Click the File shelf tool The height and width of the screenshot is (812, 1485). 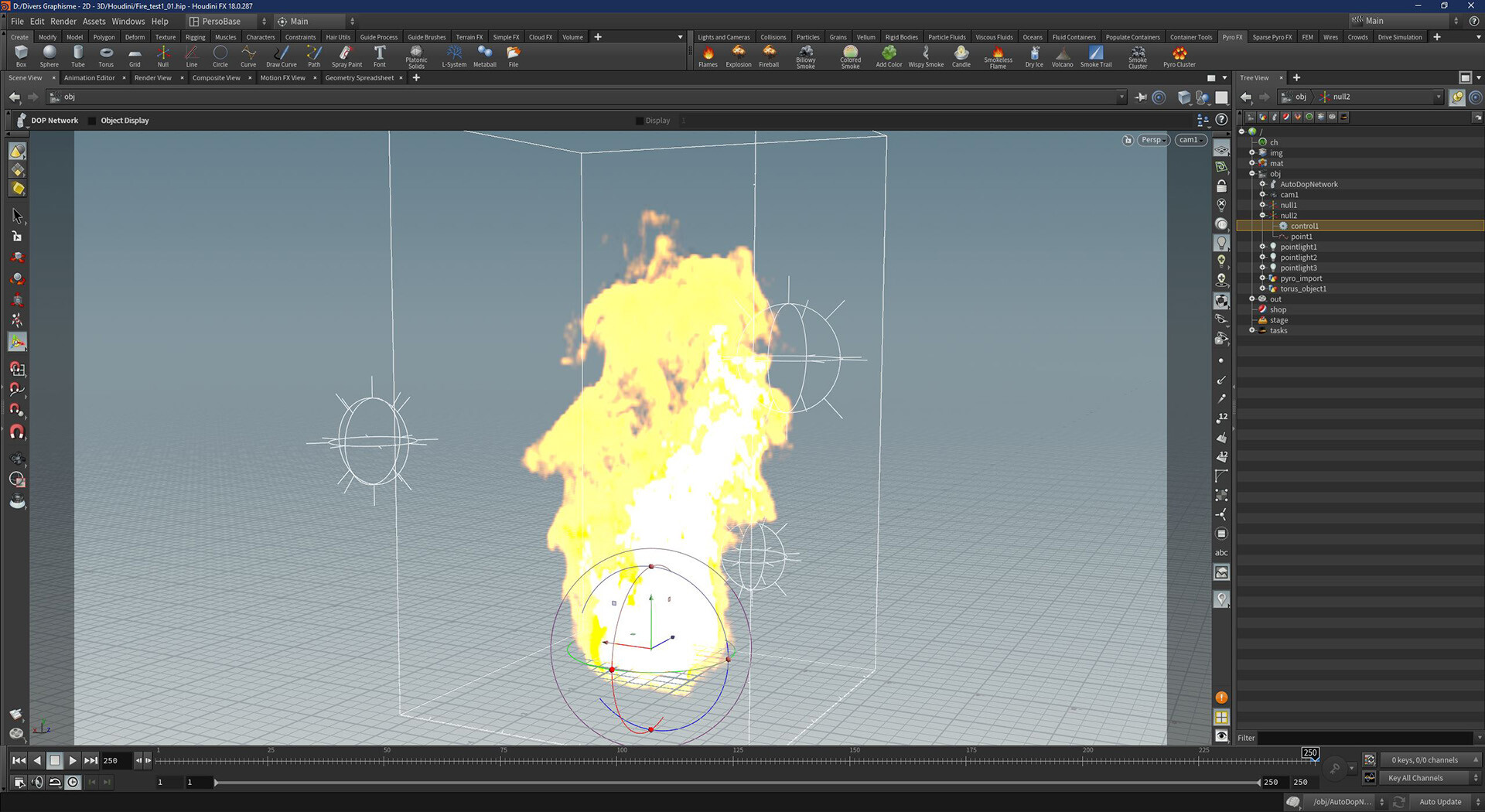click(514, 56)
